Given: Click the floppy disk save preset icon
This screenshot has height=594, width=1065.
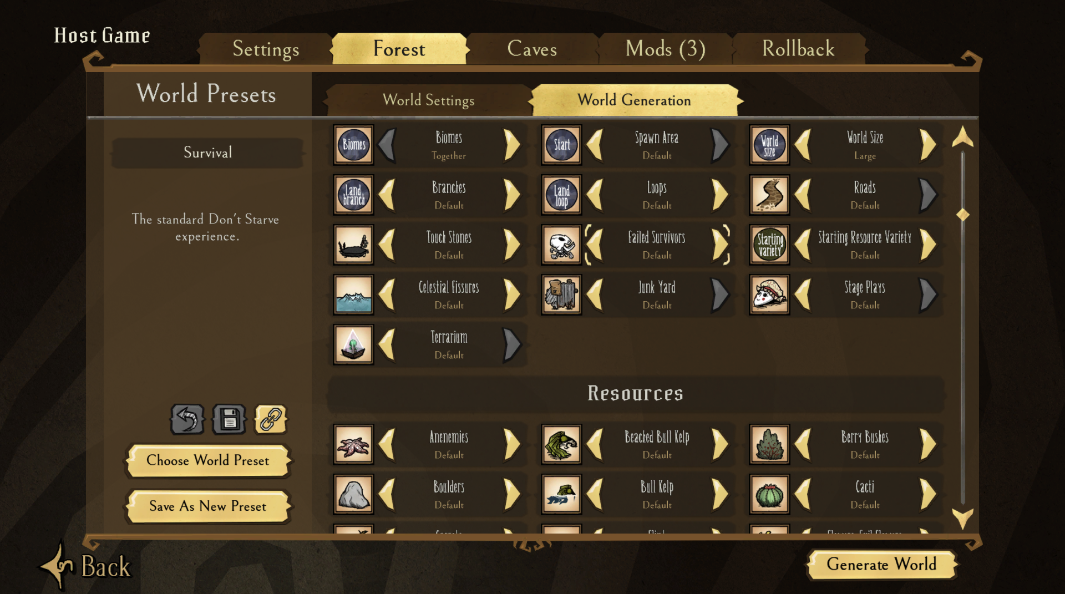Looking at the screenshot, I should (x=230, y=419).
